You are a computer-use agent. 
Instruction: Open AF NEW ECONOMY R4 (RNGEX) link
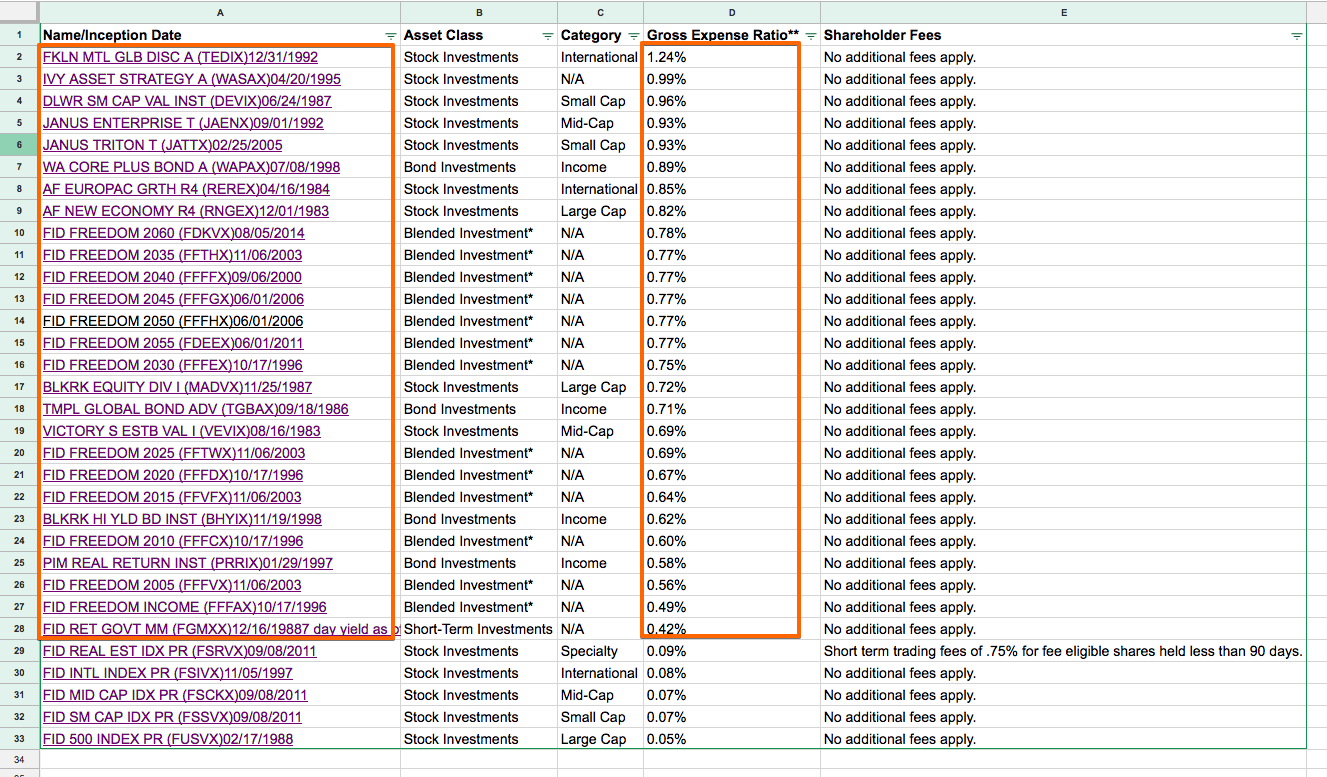[x=186, y=211]
